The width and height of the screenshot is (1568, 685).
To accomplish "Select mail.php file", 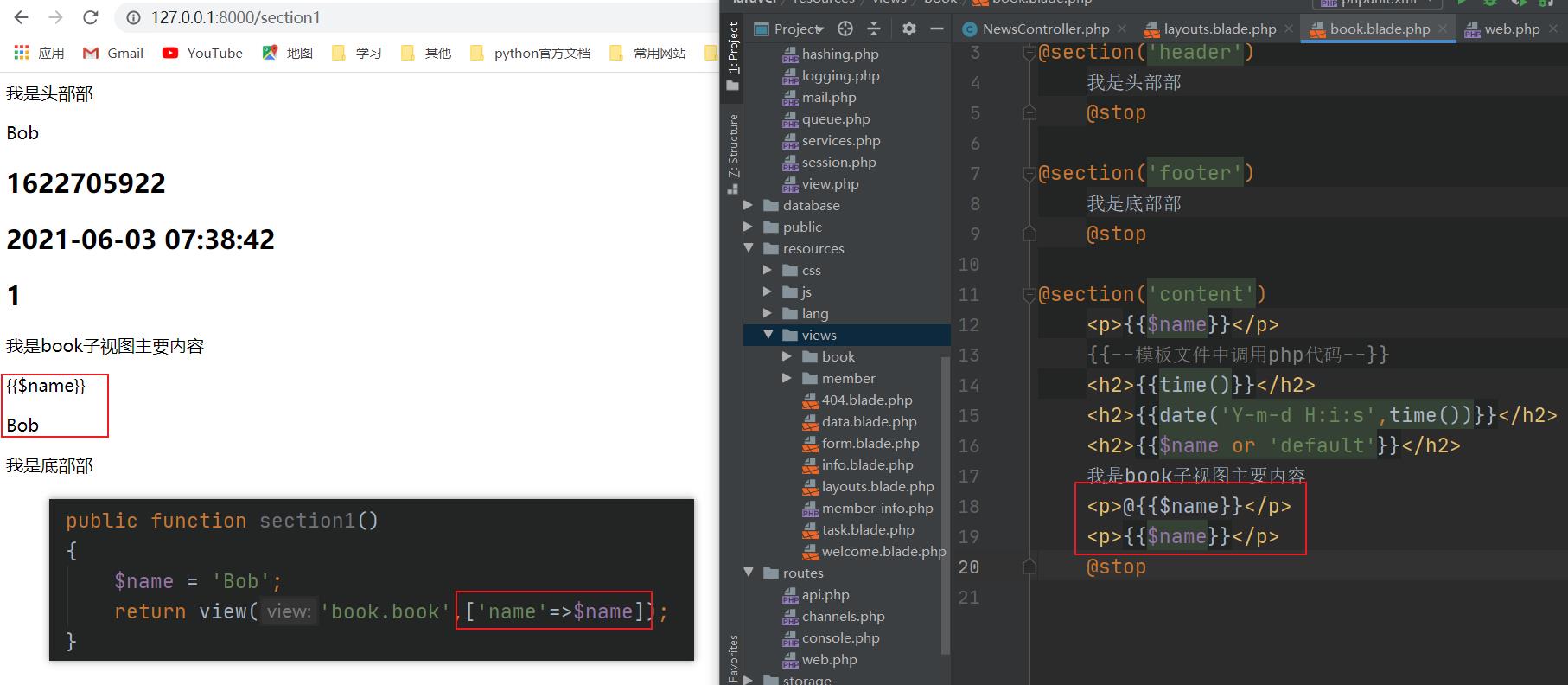I will [x=819, y=97].
